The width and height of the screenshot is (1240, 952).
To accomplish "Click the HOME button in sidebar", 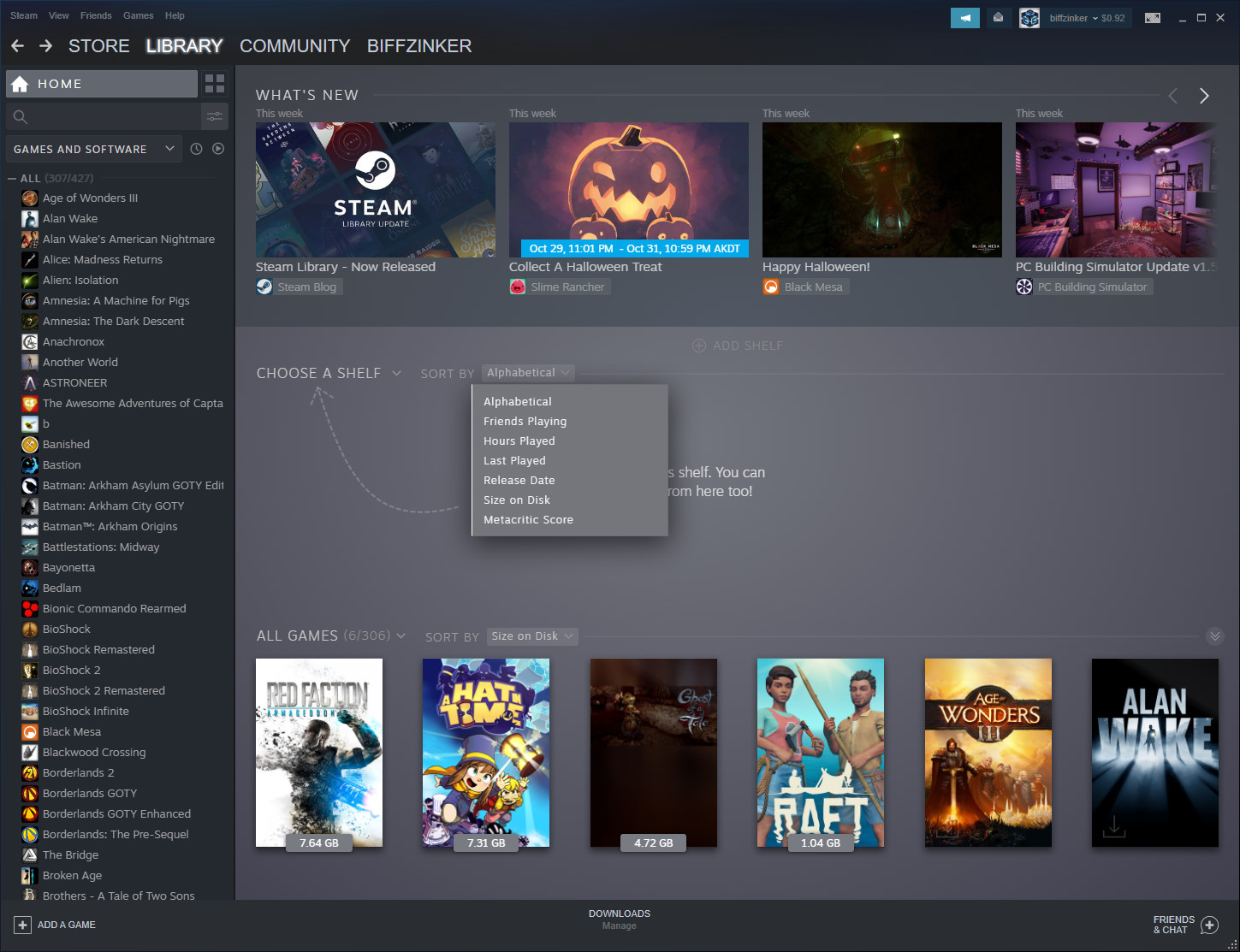I will tap(102, 84).
